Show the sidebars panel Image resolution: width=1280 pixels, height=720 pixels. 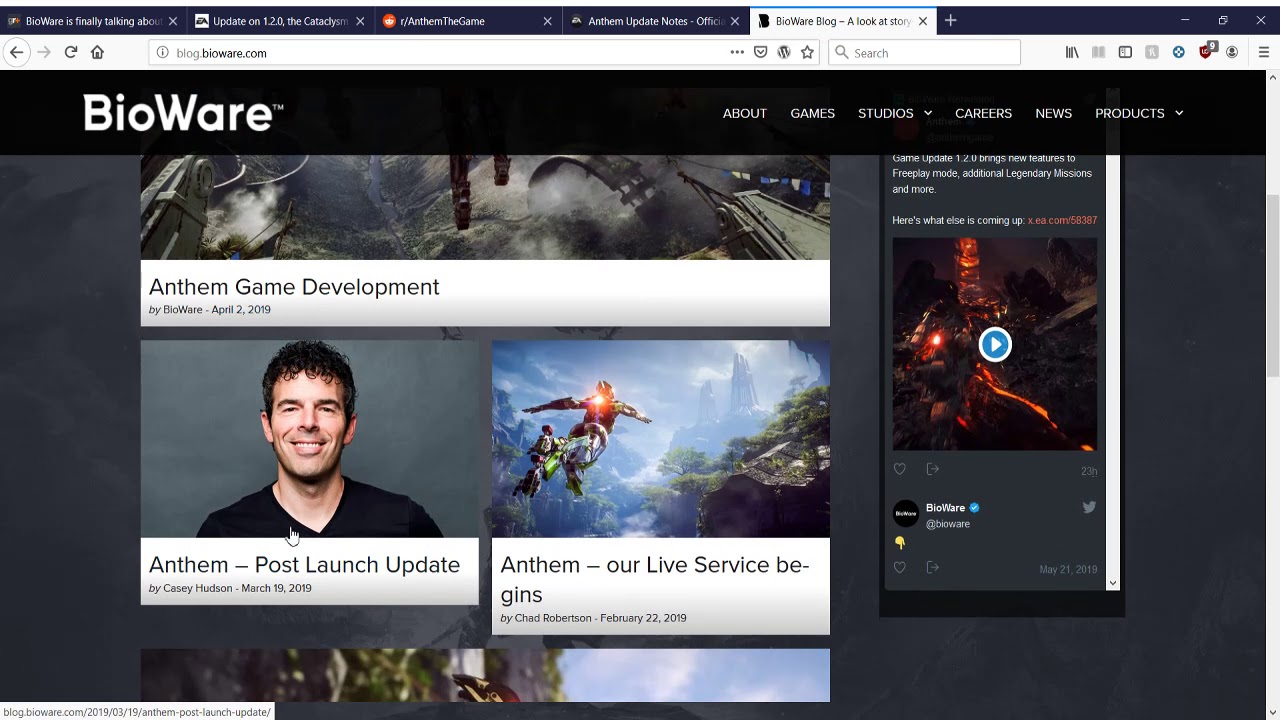point(1125,52)
